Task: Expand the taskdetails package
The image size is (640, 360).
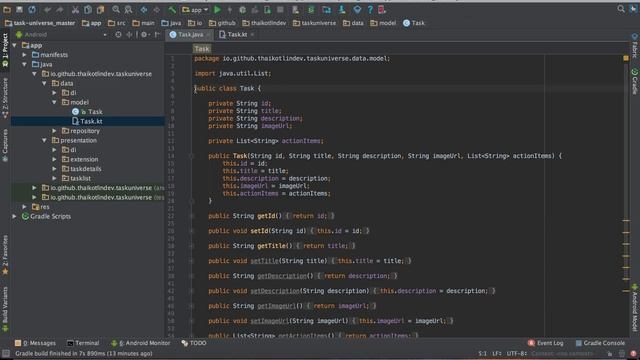Action: pyautogui.click(x=54, y=169)
